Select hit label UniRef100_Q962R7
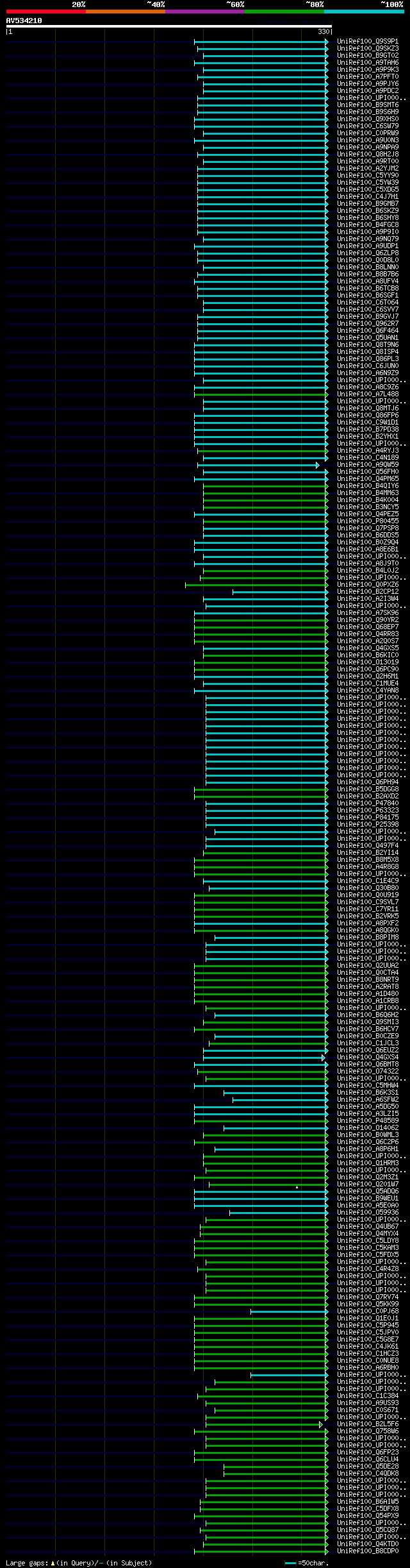The height and width of the screenshot is (1568, 410). (x=368, y=323)
